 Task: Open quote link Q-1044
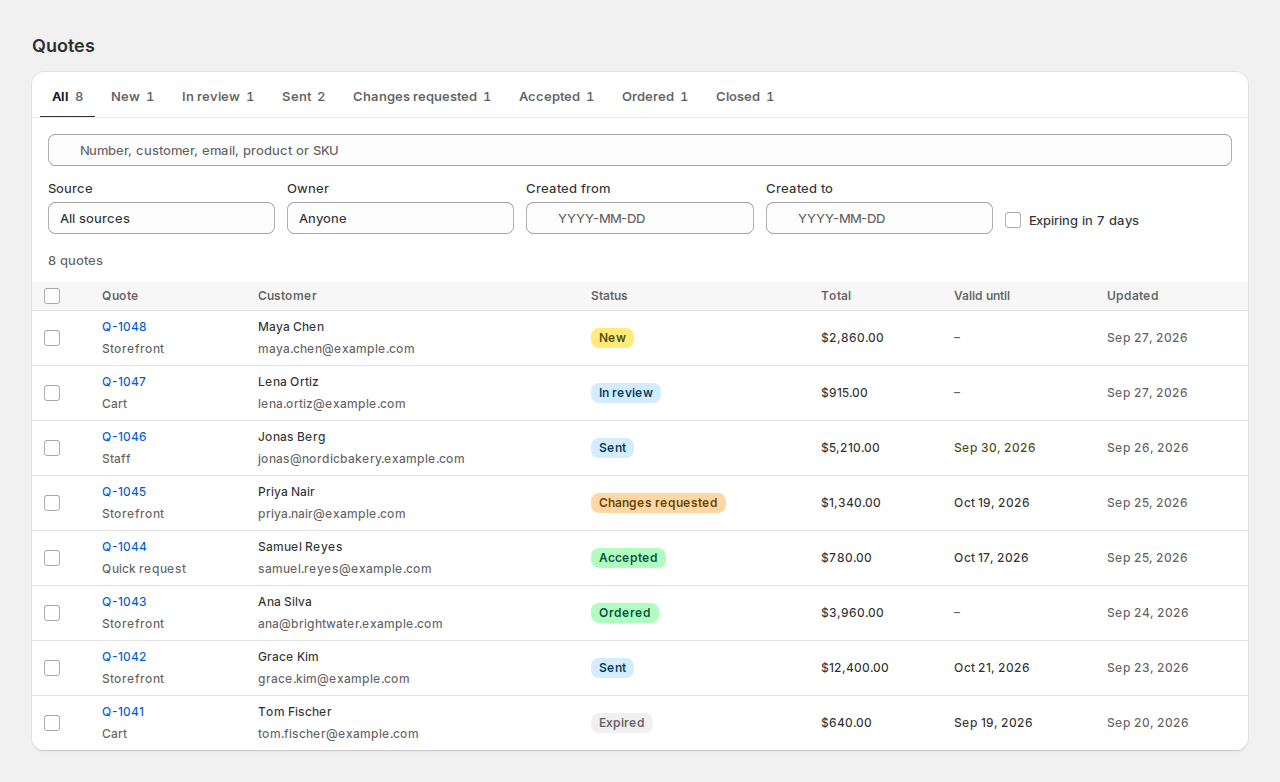point(124,547)
